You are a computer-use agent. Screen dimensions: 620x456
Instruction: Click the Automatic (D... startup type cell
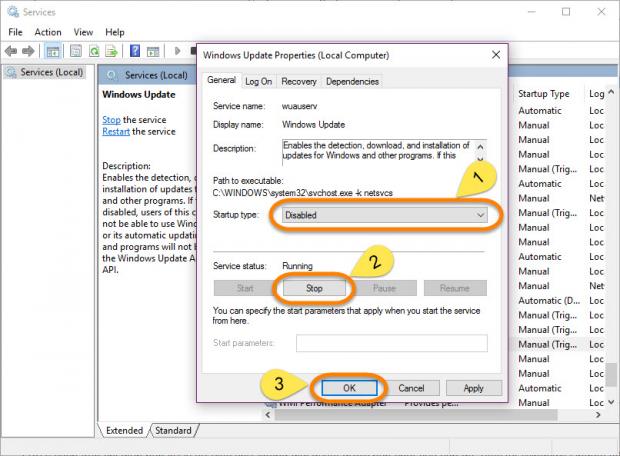(x=549, y=301)
